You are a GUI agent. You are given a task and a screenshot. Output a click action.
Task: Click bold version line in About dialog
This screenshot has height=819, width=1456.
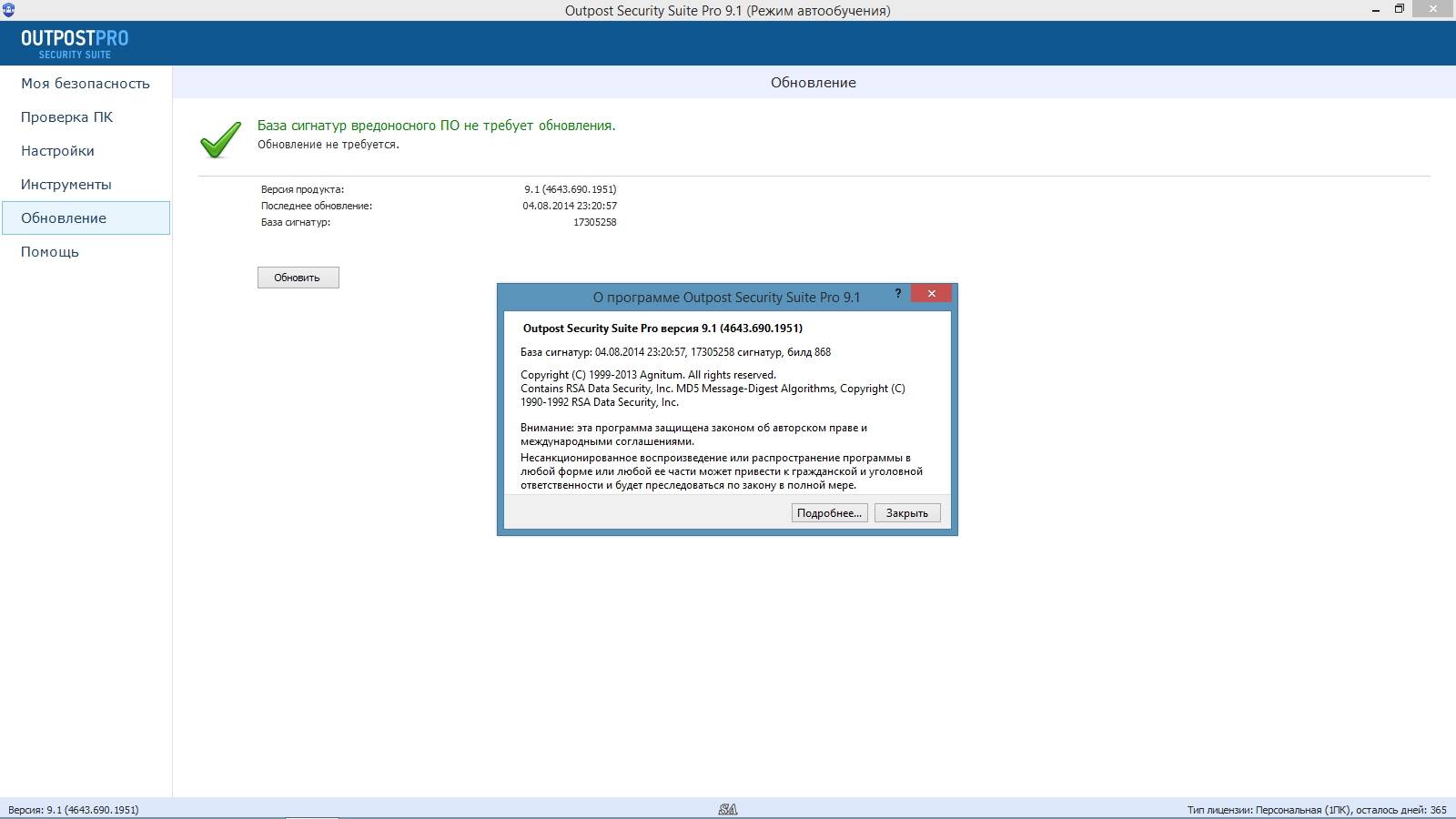662,328
